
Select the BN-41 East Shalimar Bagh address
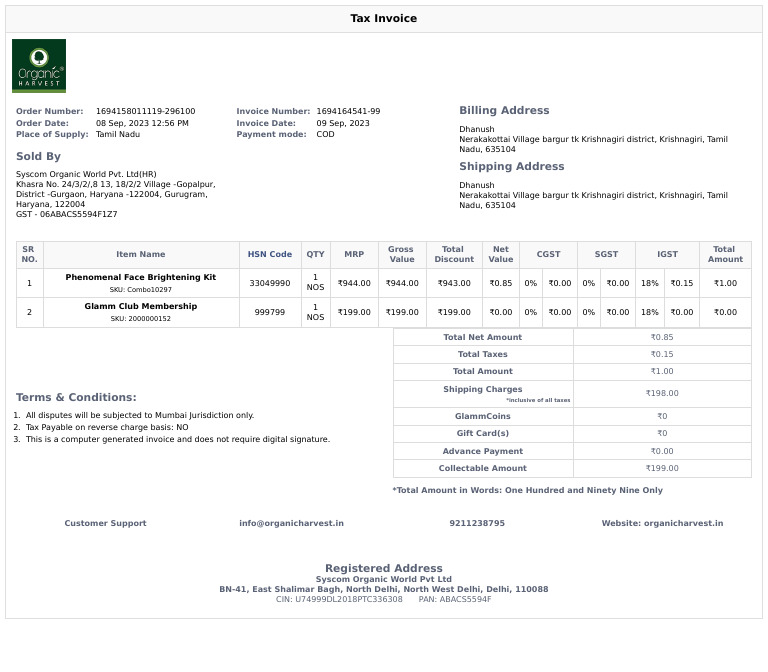coord(384,589)
